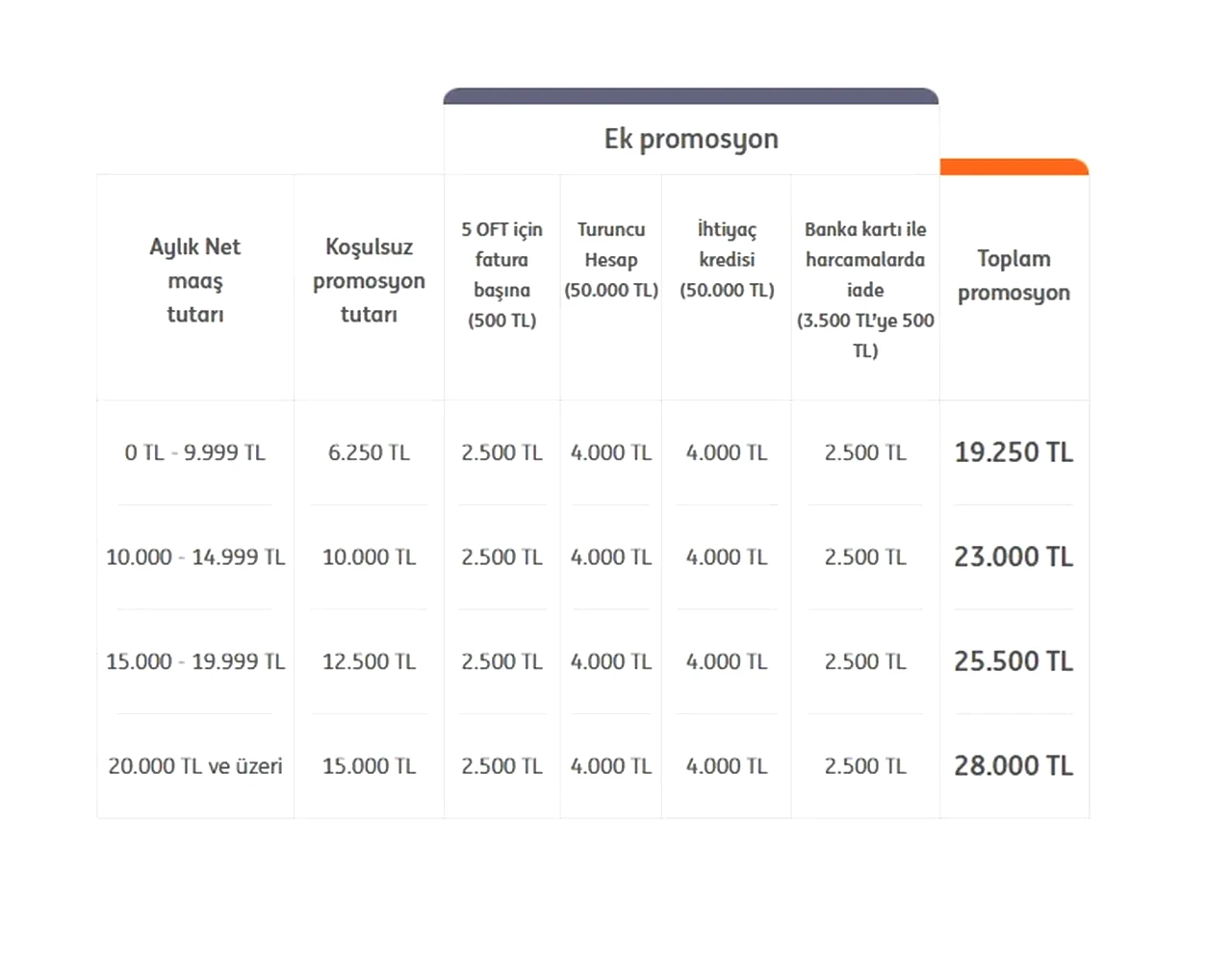The height and width of the screenshot is (954, 1232).
Task: Click the Ek promosyon header
Action: point(691,140)
